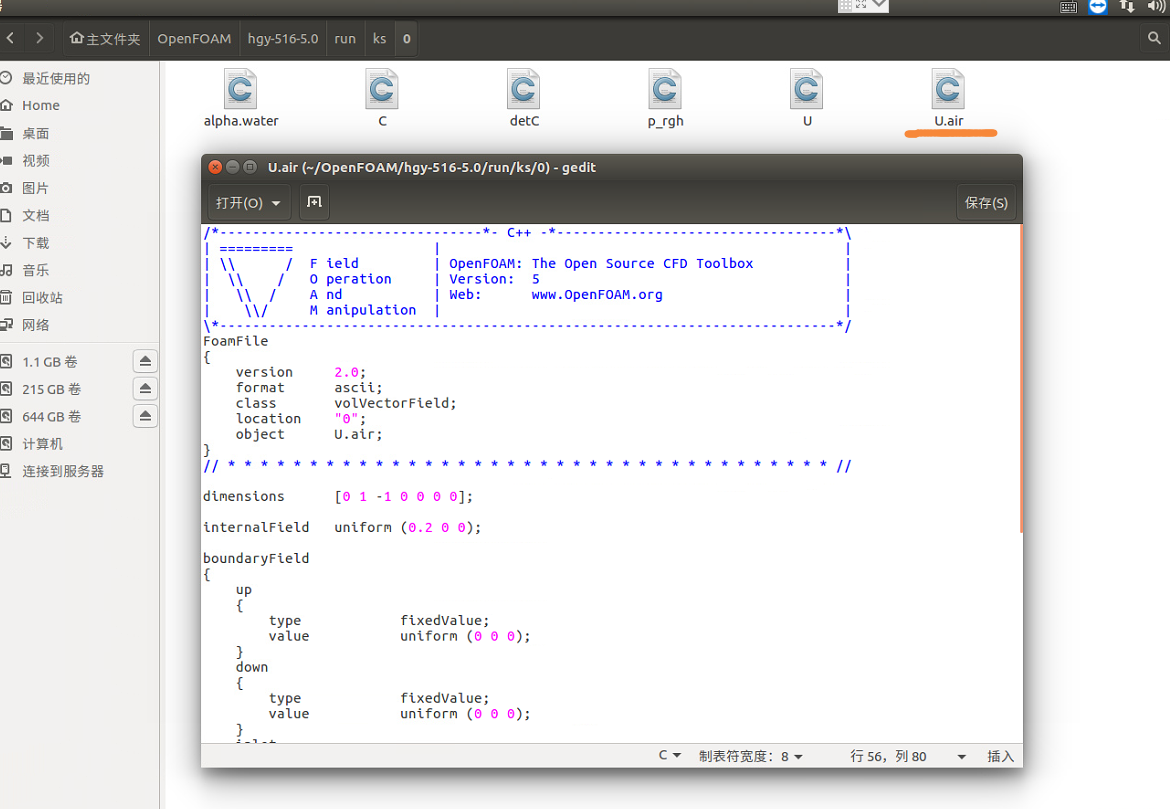Screen dimensions: 1170x809
Task: Click the gedit Save 保存(S) button
Action: 986,203
